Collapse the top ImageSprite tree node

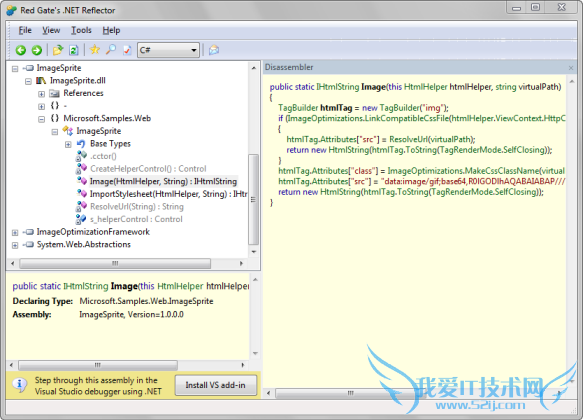coord(15,69)
